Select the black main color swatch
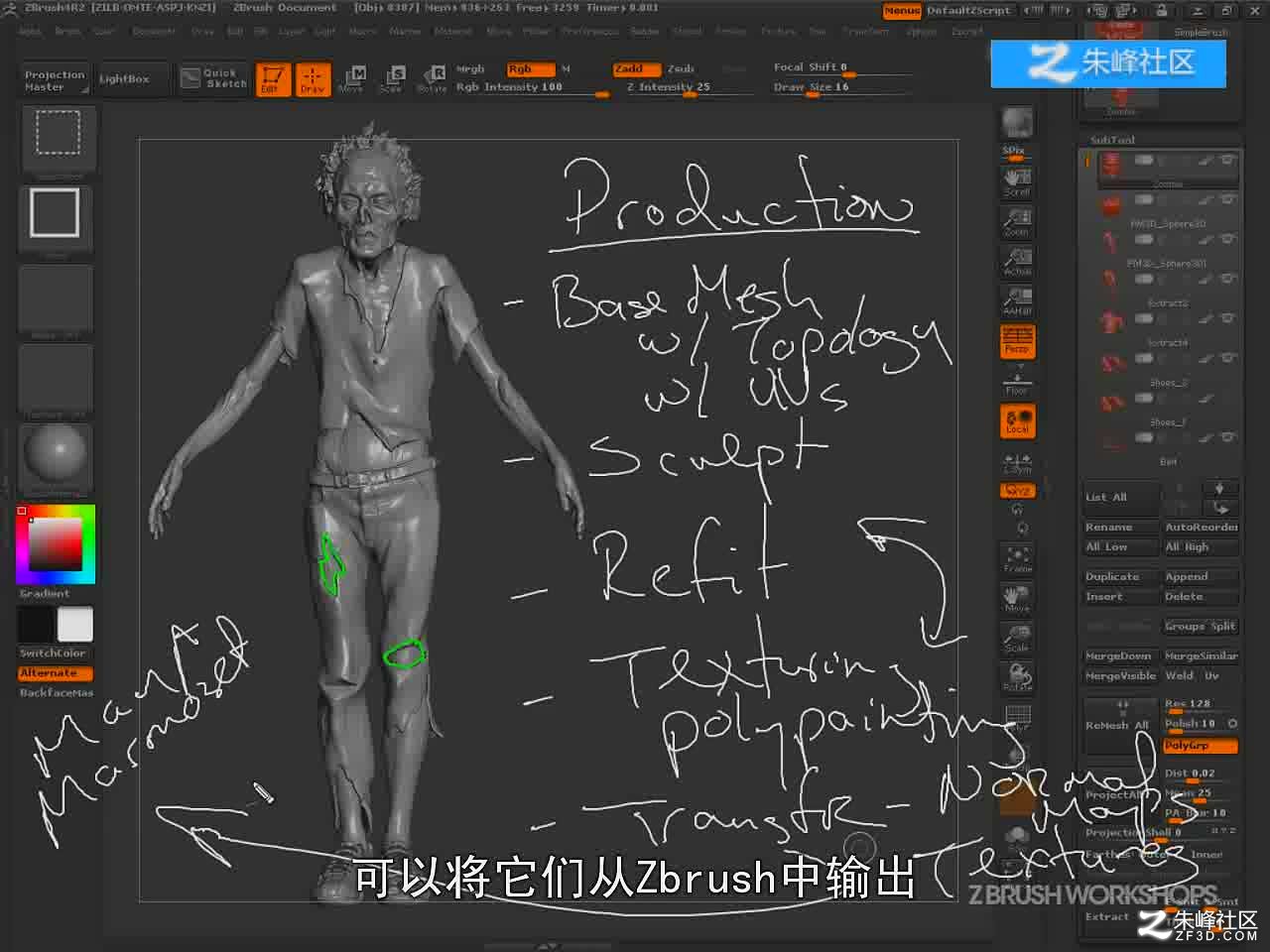 [x=36, y=625]
